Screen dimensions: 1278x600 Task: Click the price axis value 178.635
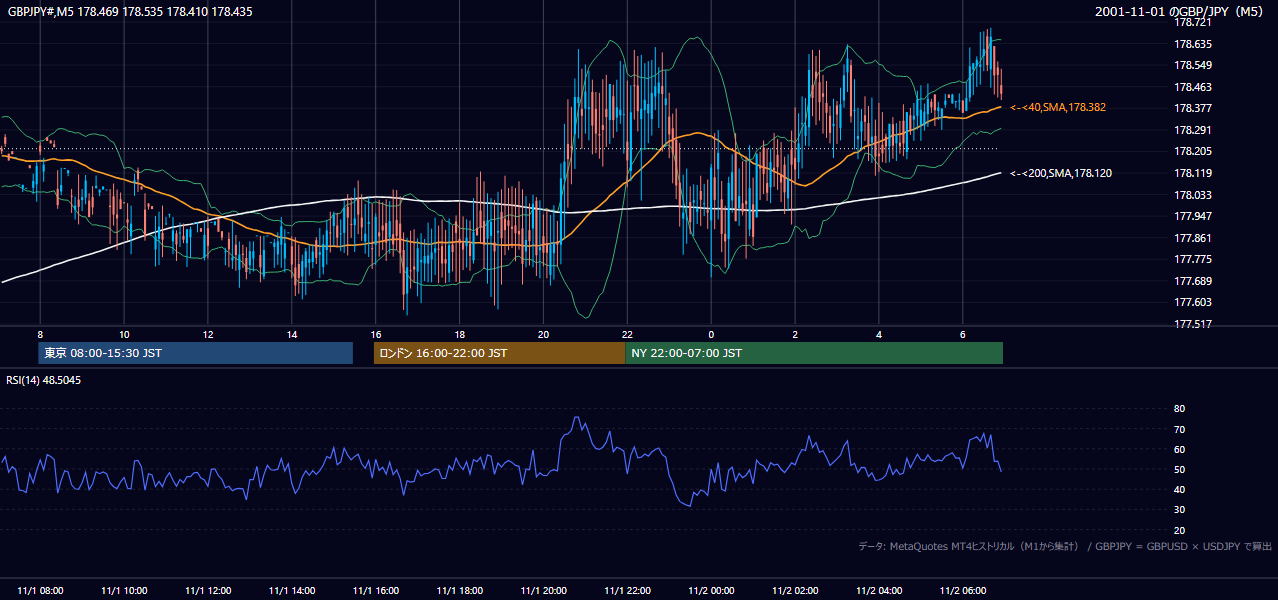1192,44
